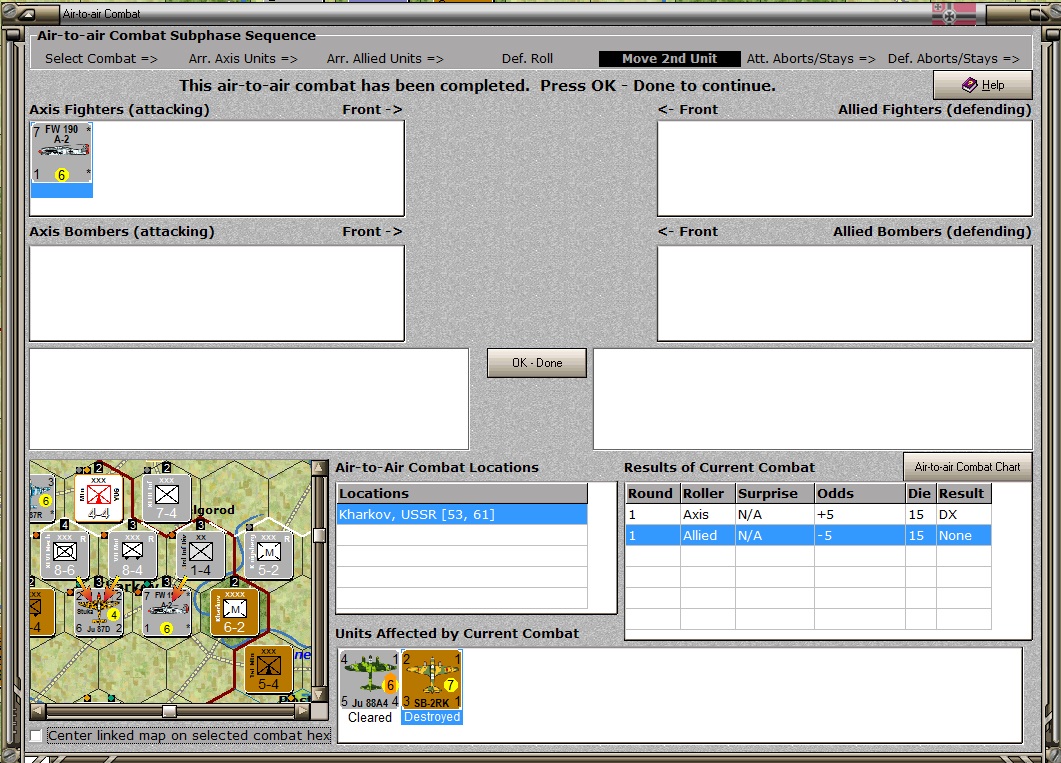Image resolution: width=1061 pixels, height=763 pixels.
Task: Click the Surprise column header
Action: (775, 493)
